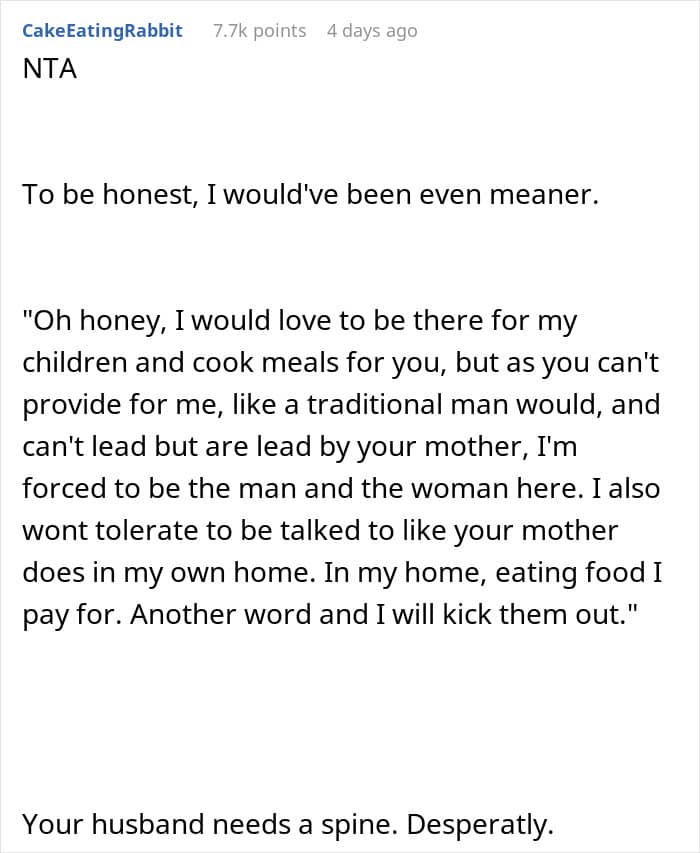Image resolution: width=700 pixels, height=853 pixels.
Task: Click the "4 days ago" timestamp
Action: click(x=372, y=31)
